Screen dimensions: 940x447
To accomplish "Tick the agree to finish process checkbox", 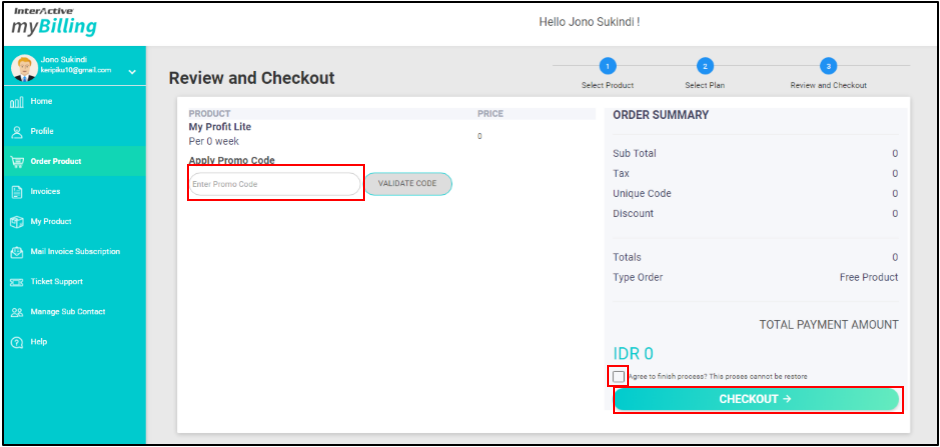I will pos(619,376).
